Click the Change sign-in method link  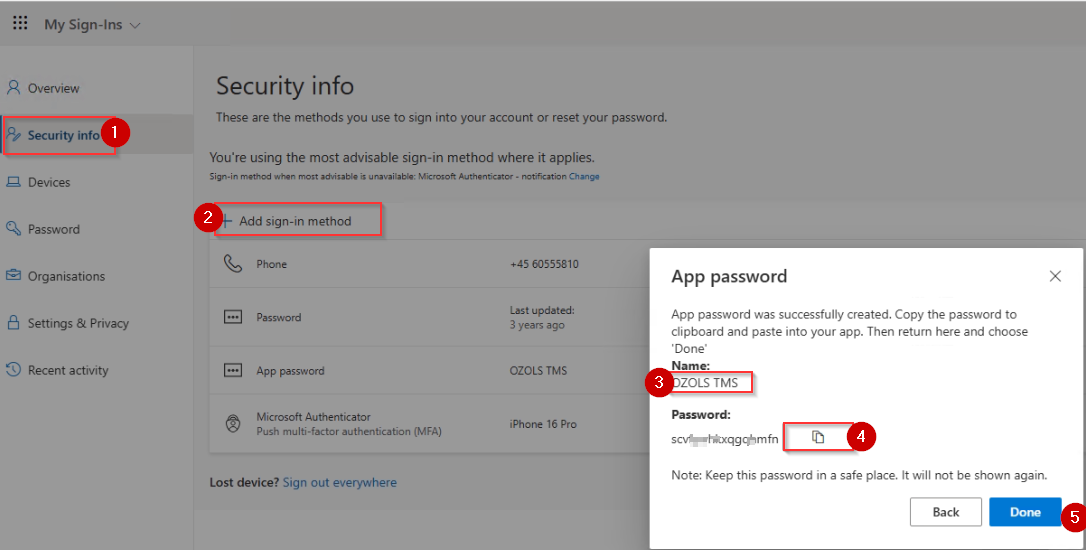584,177
